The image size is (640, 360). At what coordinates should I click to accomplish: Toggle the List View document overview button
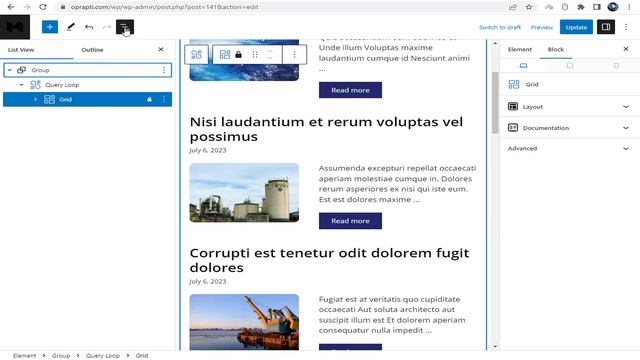[124, 27]
